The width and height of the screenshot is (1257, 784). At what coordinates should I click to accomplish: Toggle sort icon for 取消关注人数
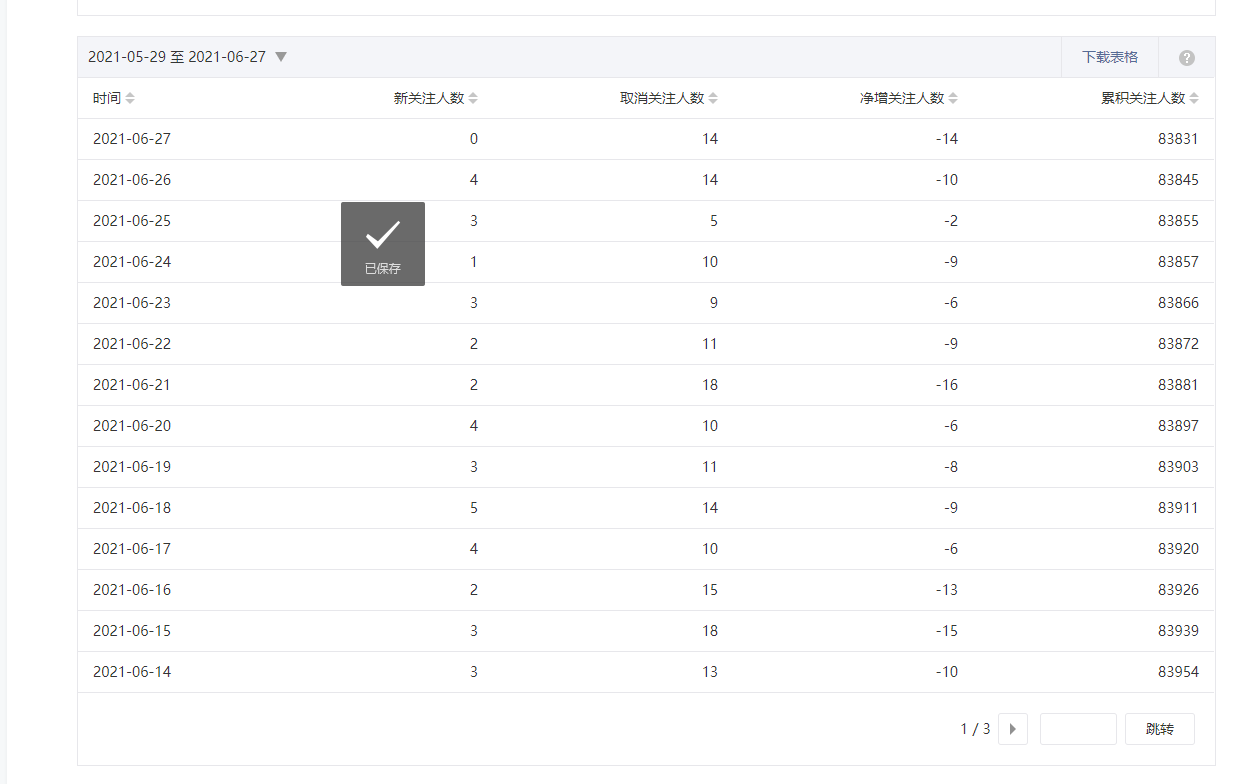(x=713, y=98)
